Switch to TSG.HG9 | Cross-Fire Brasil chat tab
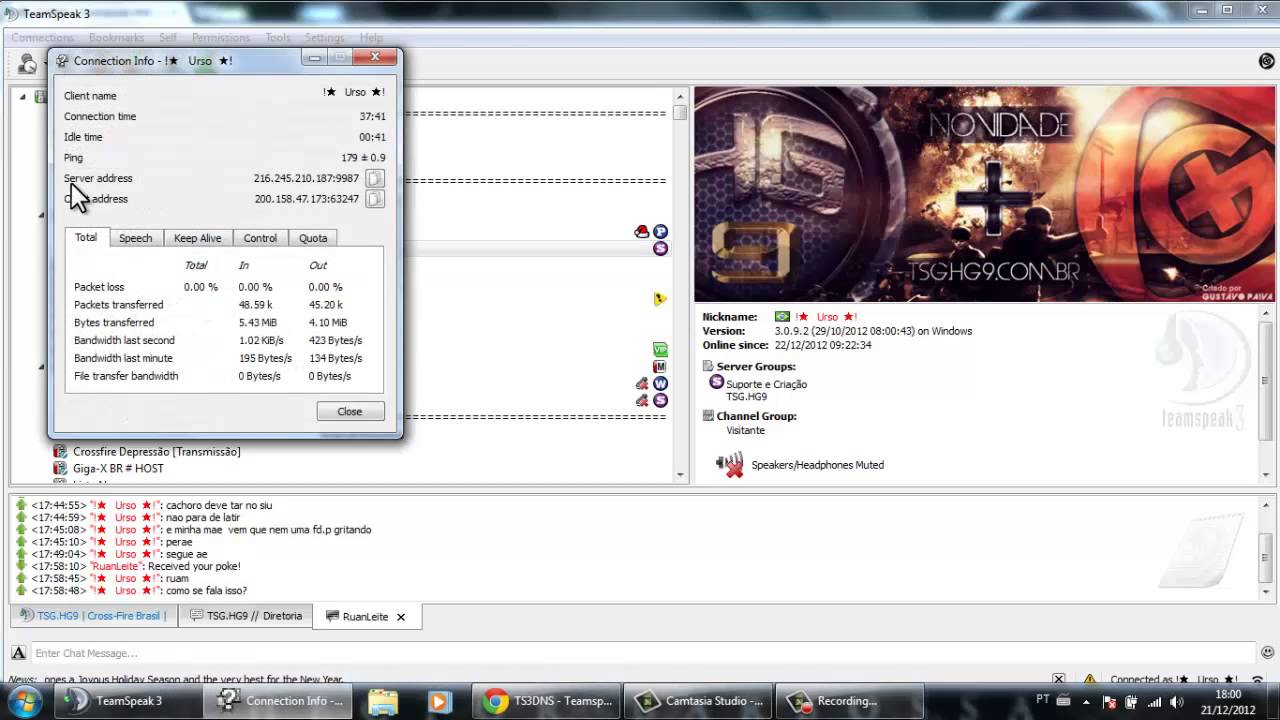Screen dimensions: 1280x720 94,616
